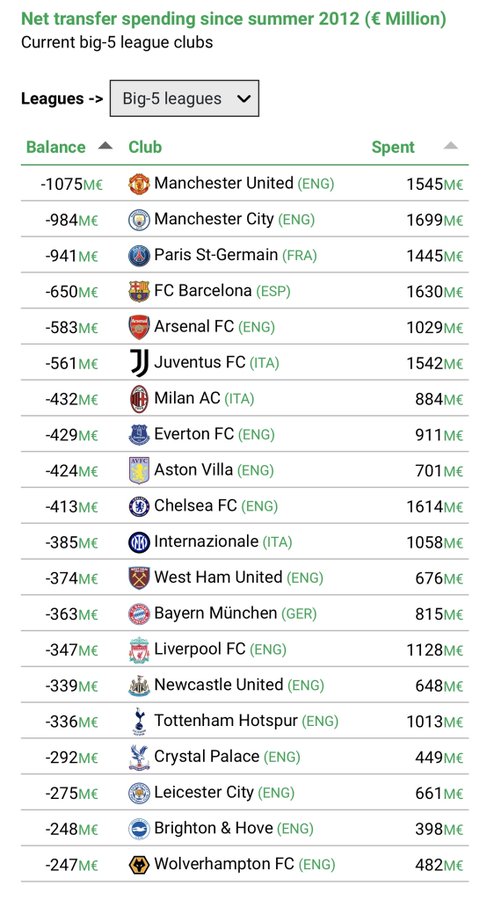Viewport: 494px width, 900px height.
Task: Click the FC Barcelona crest icon
Action: coord(139,292)
